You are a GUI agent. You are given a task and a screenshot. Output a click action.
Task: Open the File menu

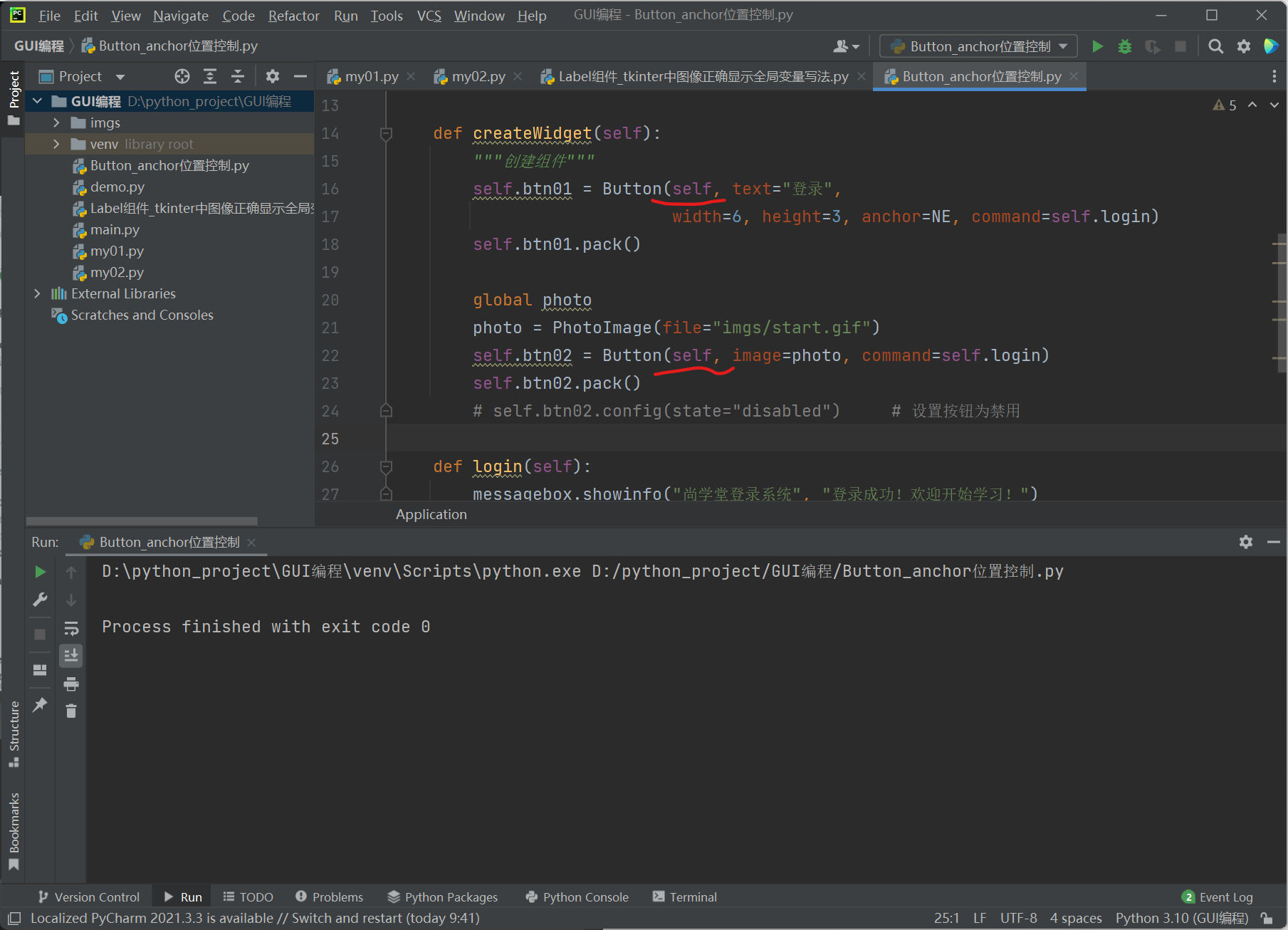[49, 16]
